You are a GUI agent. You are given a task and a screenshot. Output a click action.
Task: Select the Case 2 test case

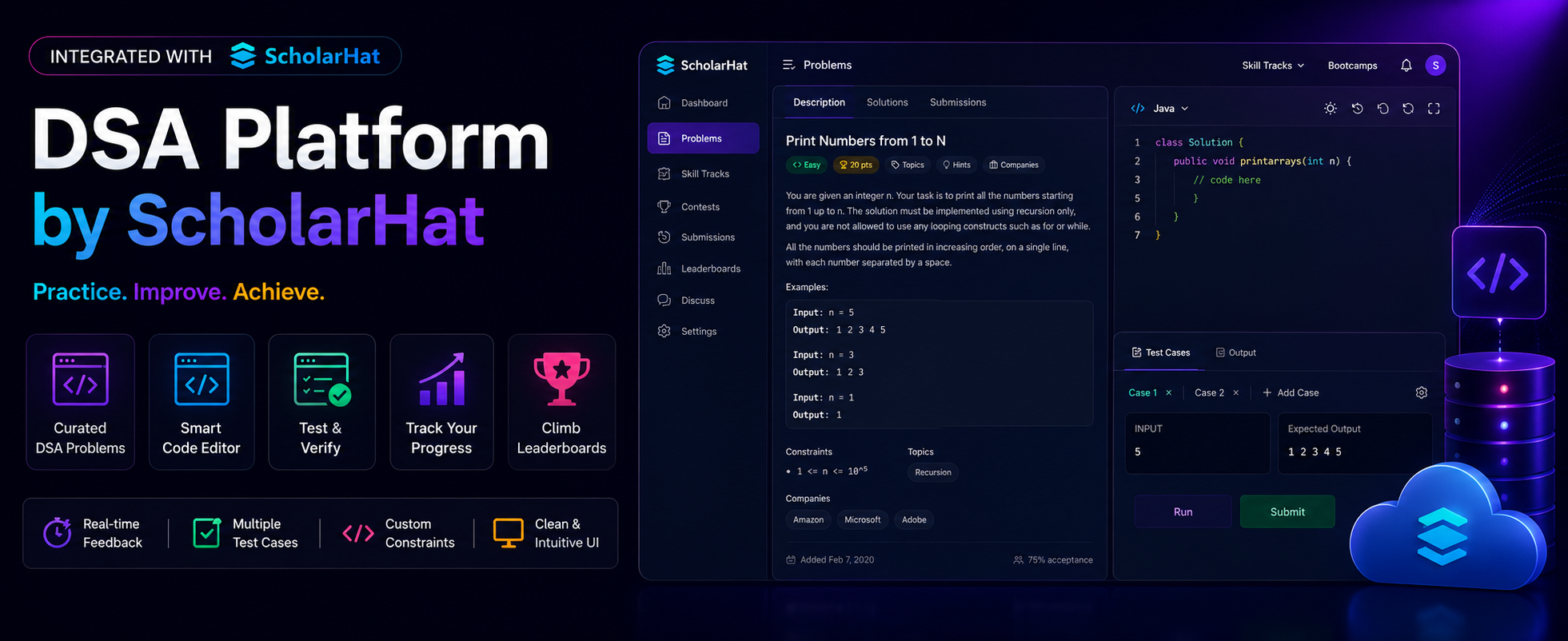[x=1209, y=392]
